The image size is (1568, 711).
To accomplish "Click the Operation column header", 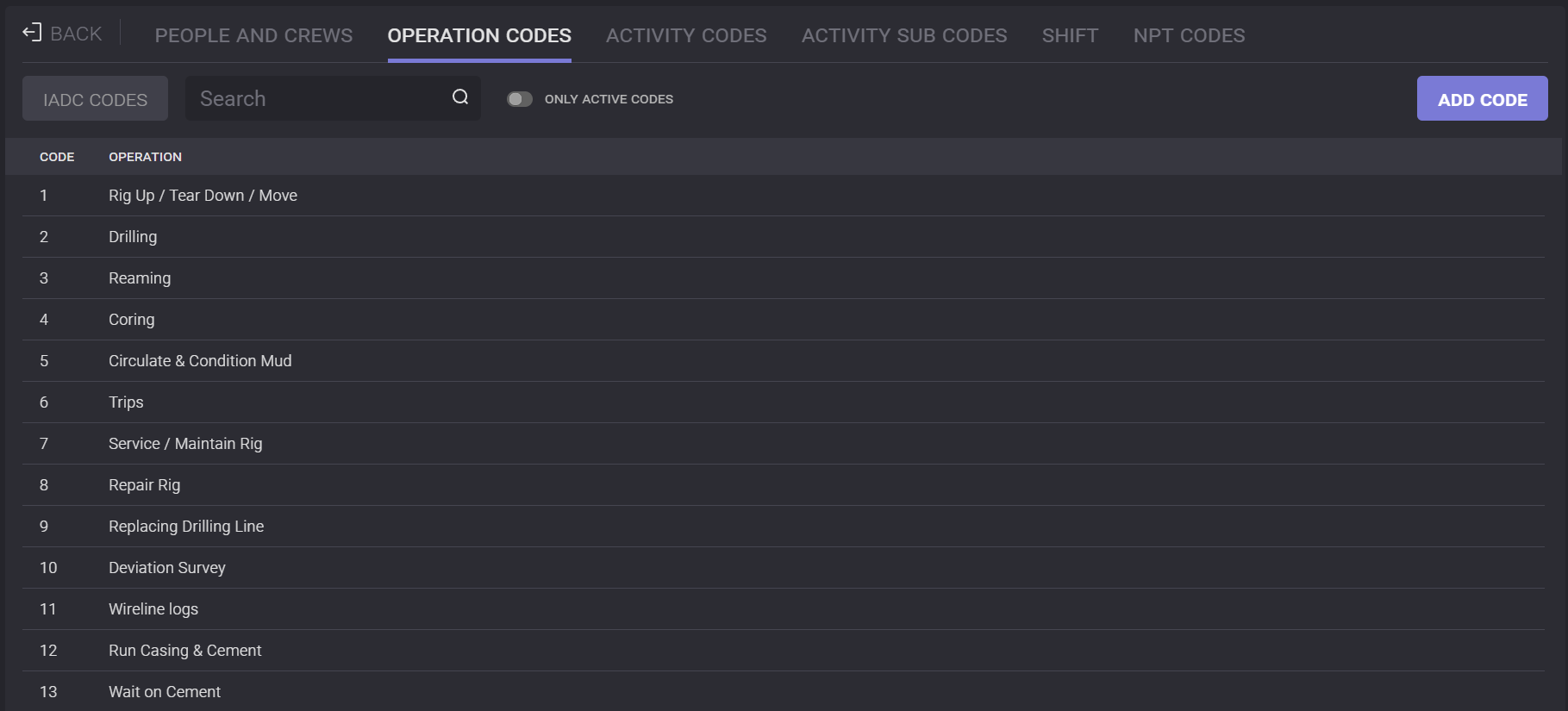I will (x=145, y=157).
